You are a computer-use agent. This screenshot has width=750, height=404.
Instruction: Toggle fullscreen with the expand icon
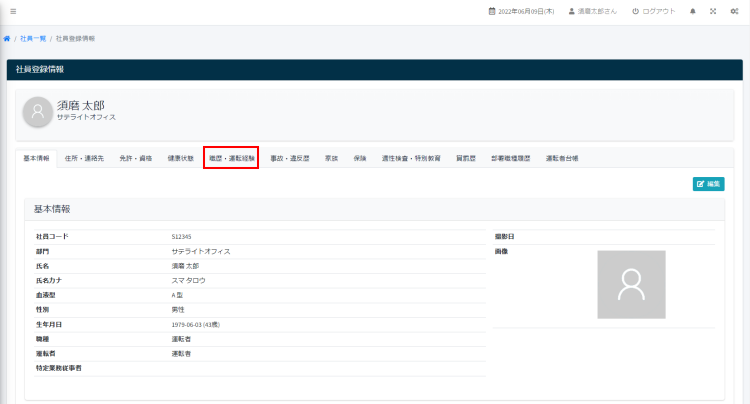(713, 11)
